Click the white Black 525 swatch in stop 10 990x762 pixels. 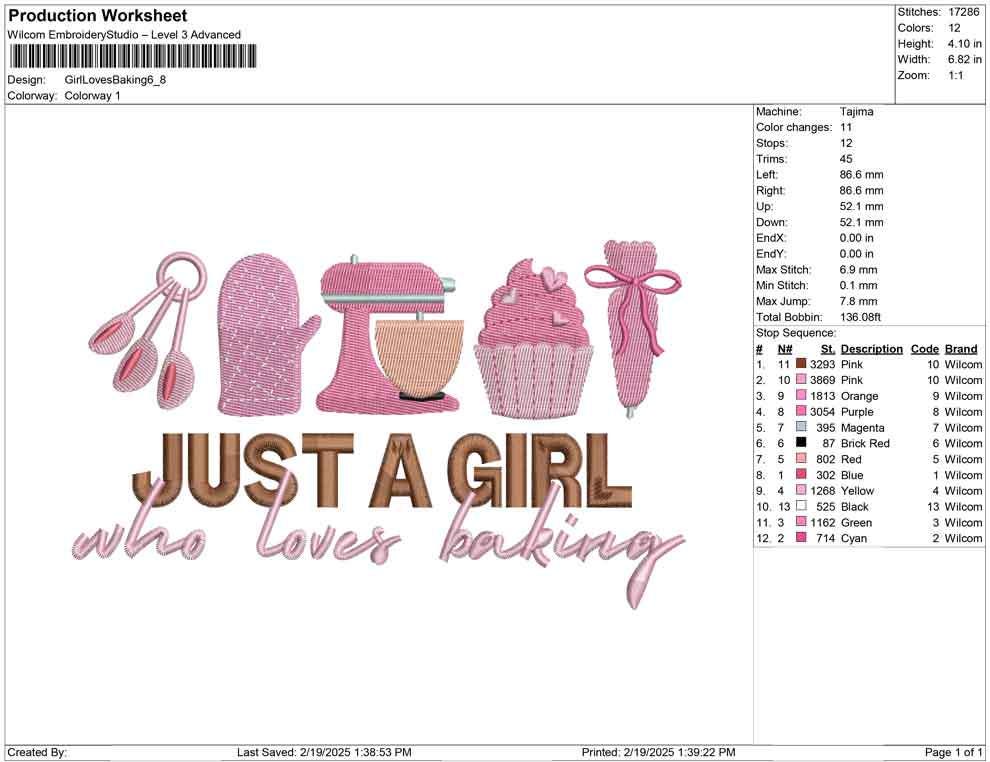coord(800,506)
